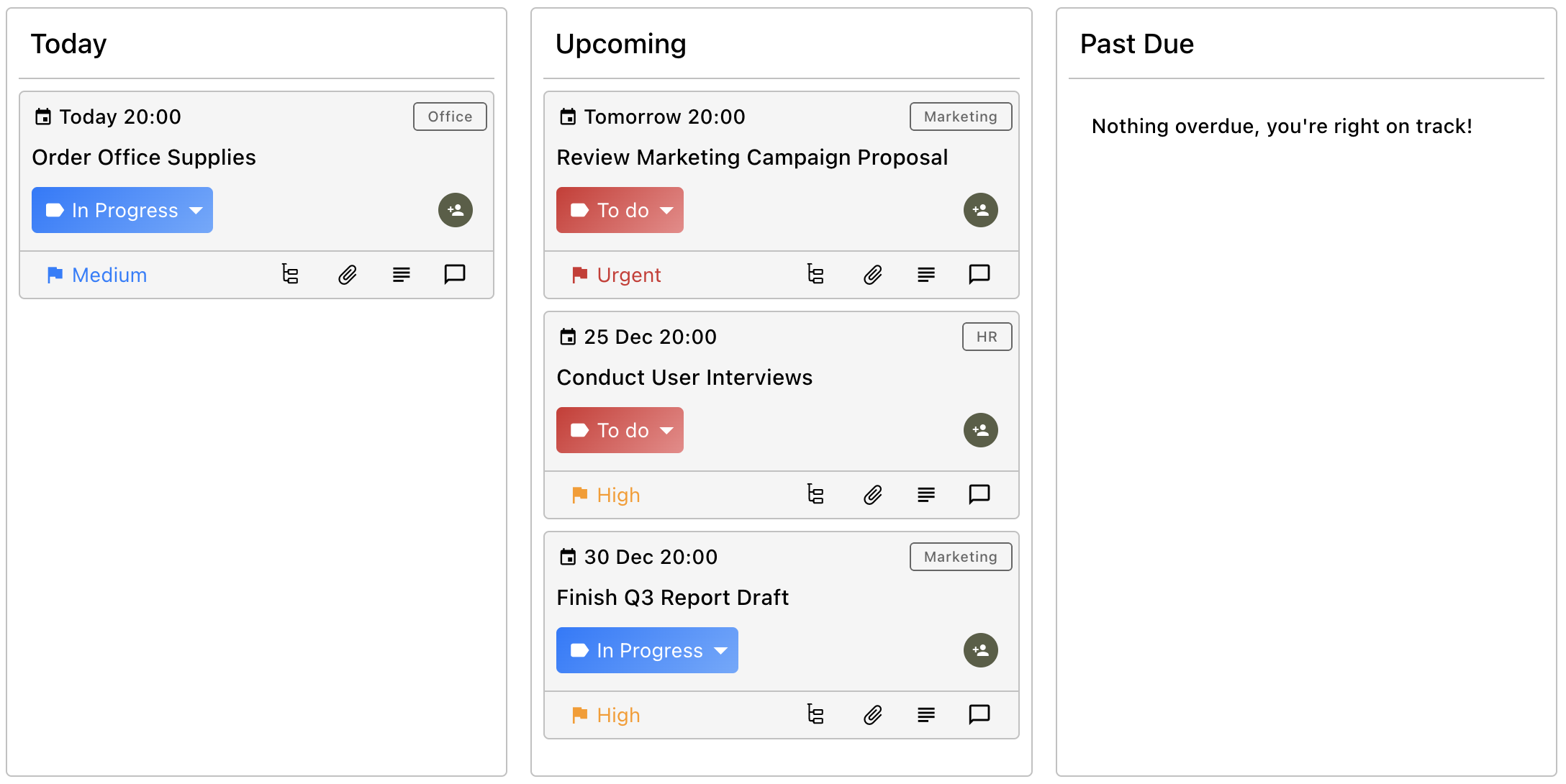Open subtasks icon on Conduct User Interviews
This screenshot has height=784, width=1566.
click(816, 495)
